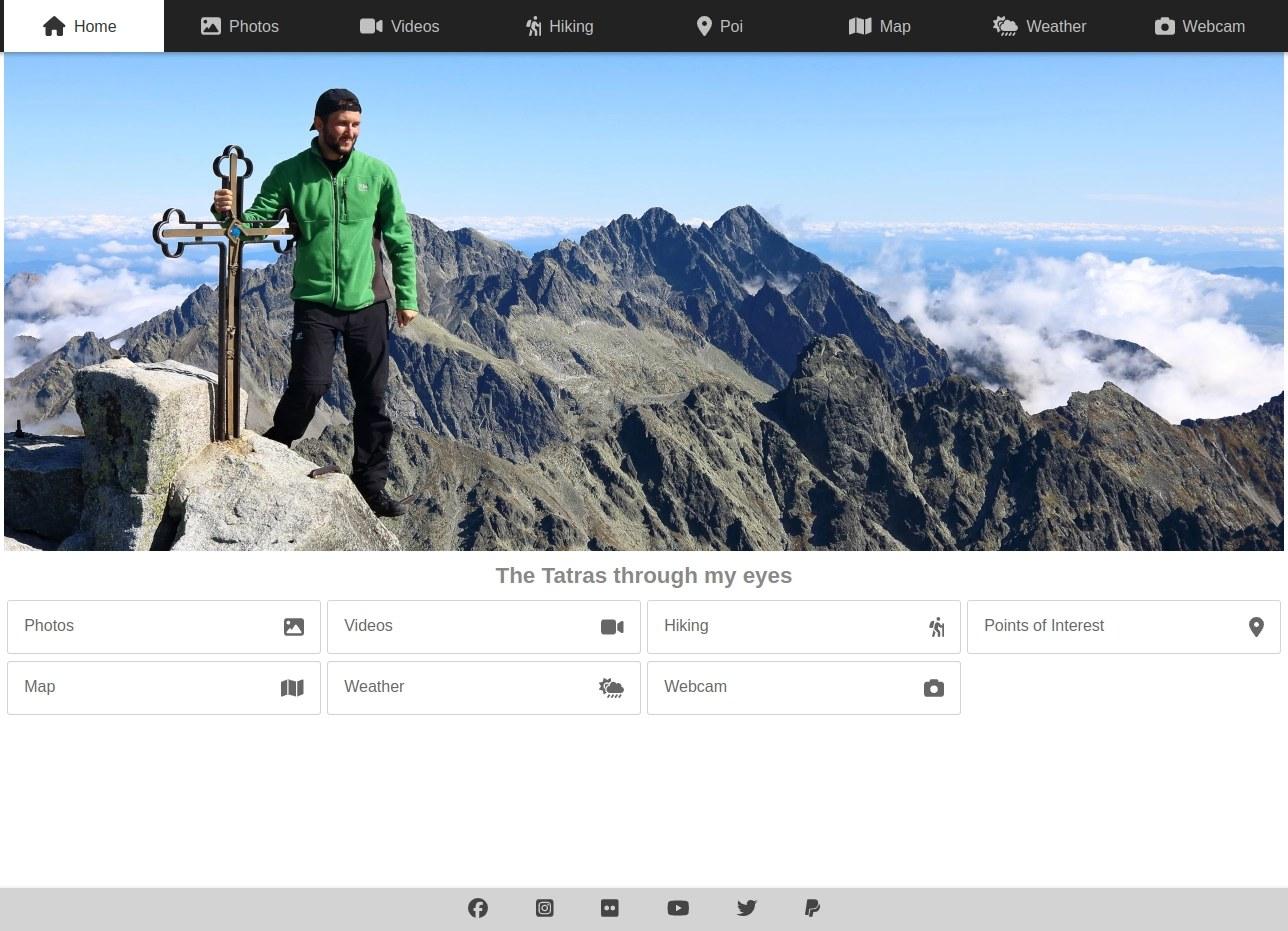Click the map icon in the navbar
Image resolution: width=1288 pixels, height=931 pixels.
tap(860, 26)
